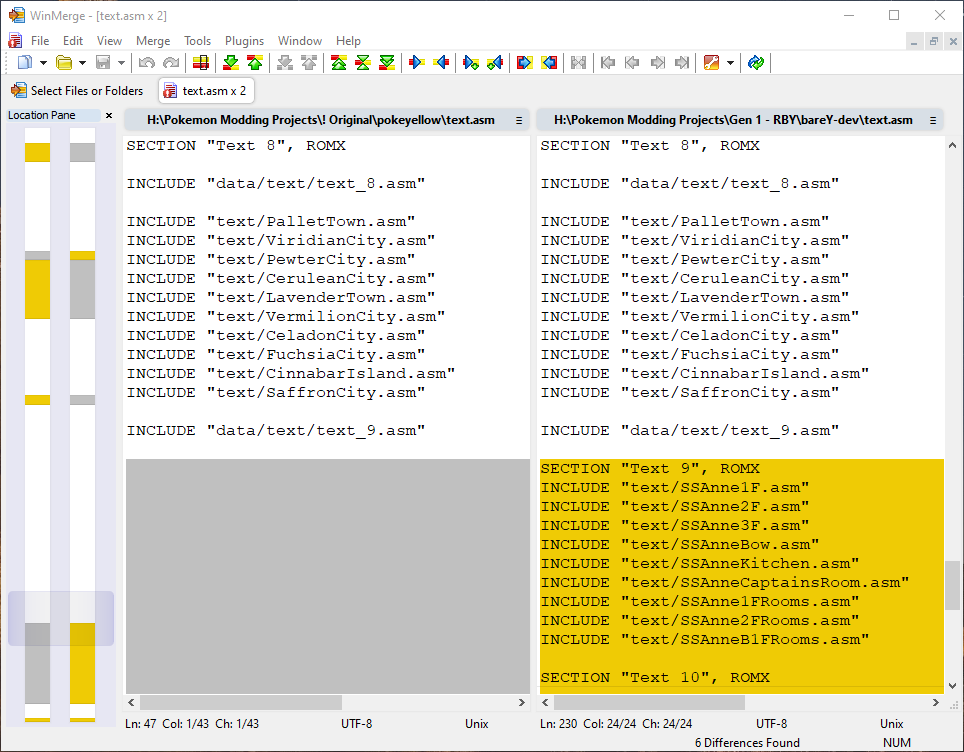Open left pane header menu button
This screenshot has width=964, height=752.
pos(519,121)
